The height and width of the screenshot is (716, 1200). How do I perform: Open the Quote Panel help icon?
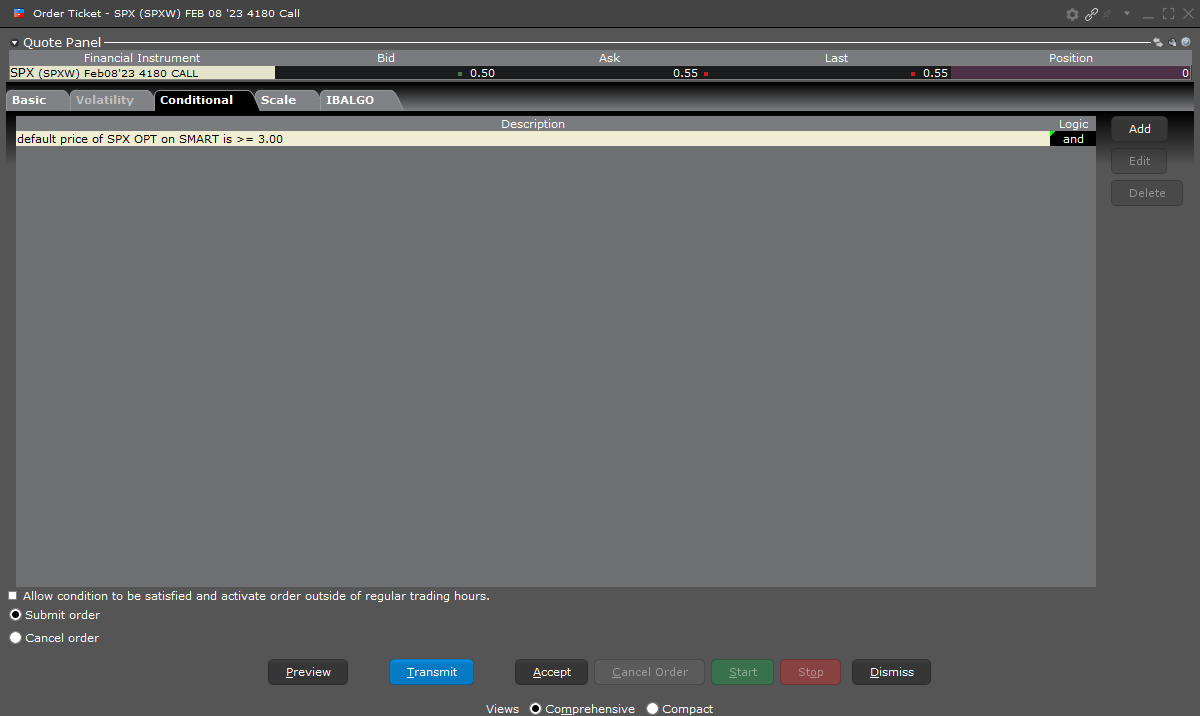1185,43
